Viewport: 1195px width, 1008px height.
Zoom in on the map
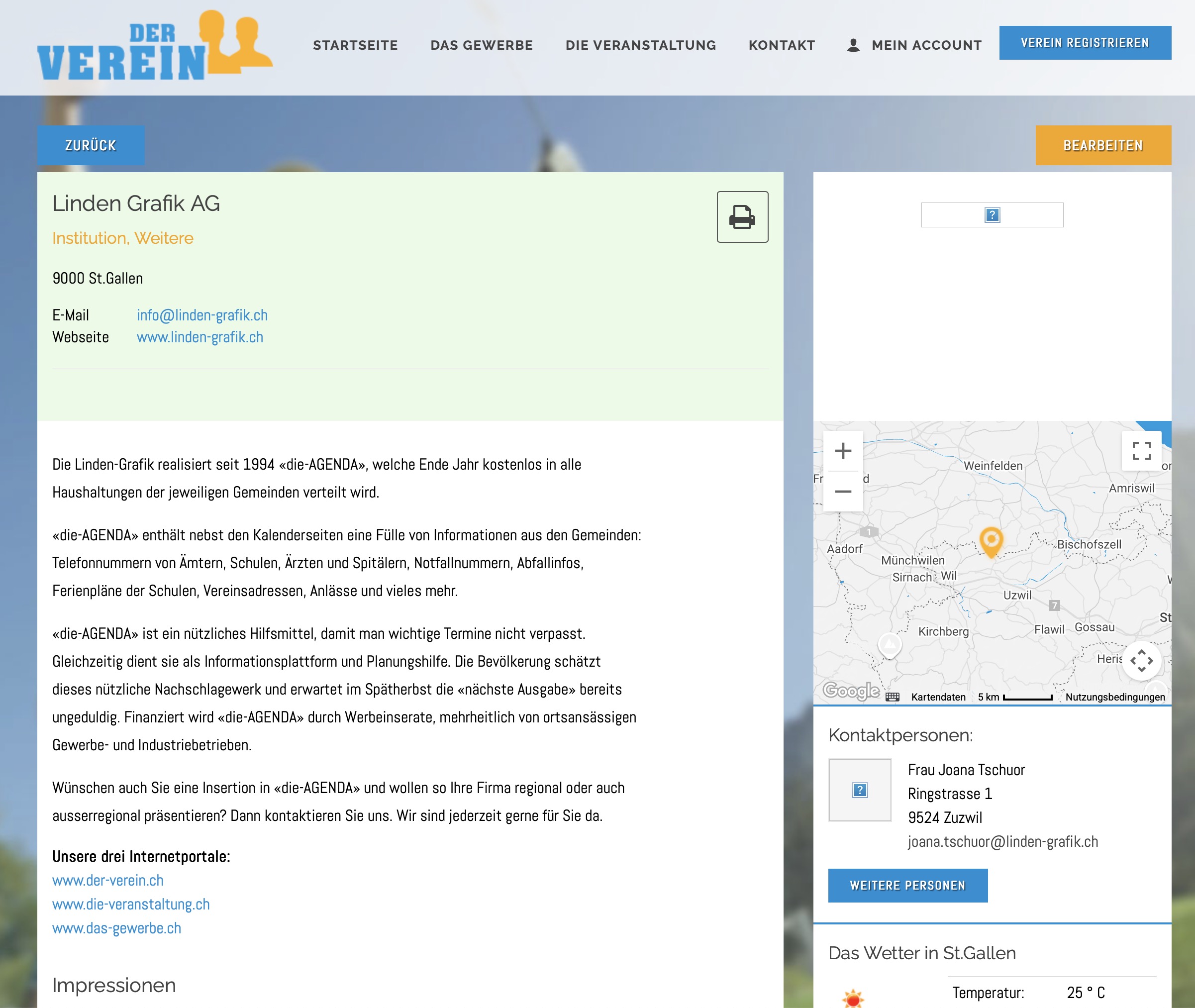tap(843, 451)
